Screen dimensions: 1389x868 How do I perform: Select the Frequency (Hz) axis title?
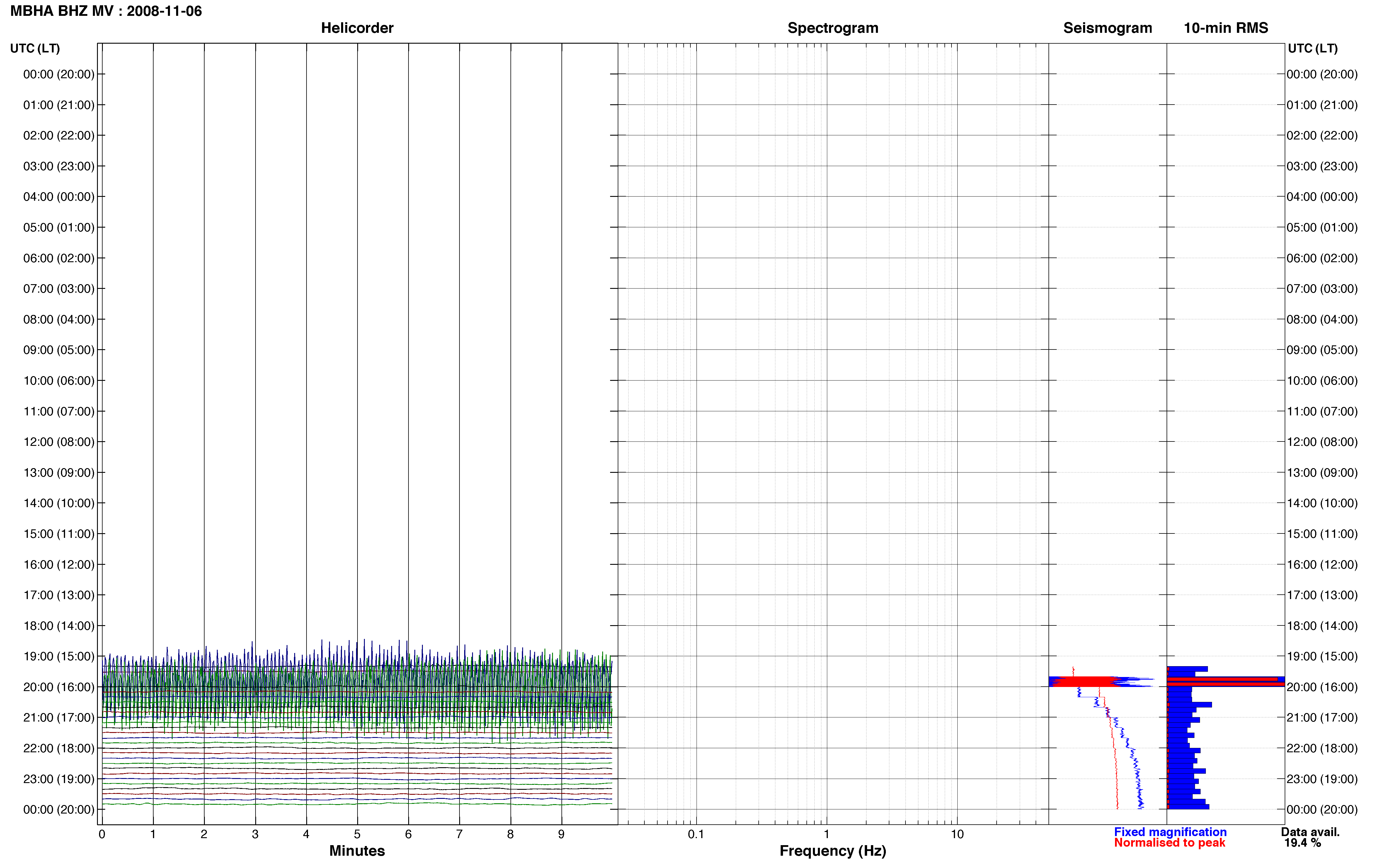click(x=833, y=851)
